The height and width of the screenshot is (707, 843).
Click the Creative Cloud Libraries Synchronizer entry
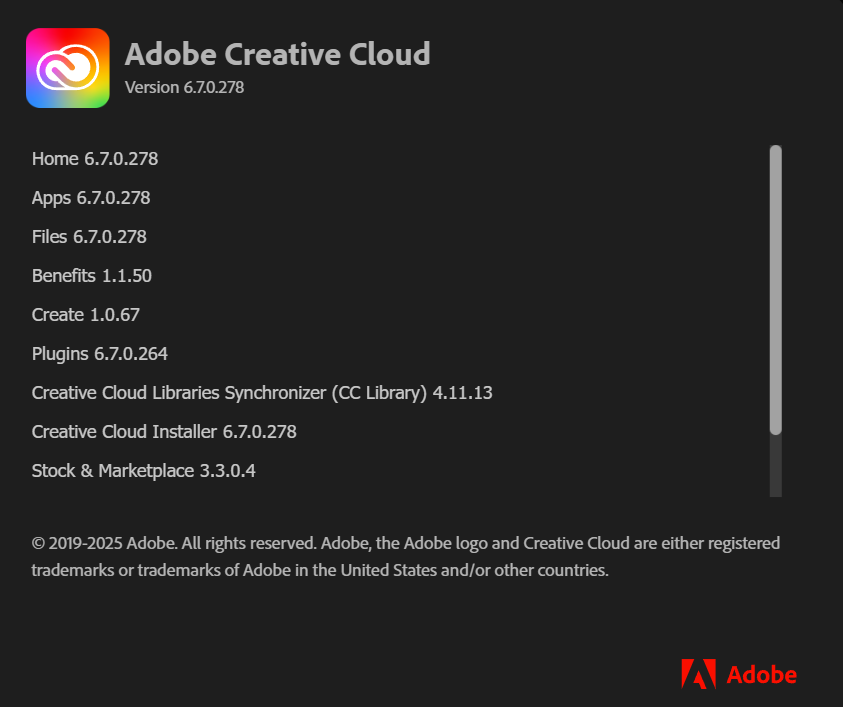point(230,393)
